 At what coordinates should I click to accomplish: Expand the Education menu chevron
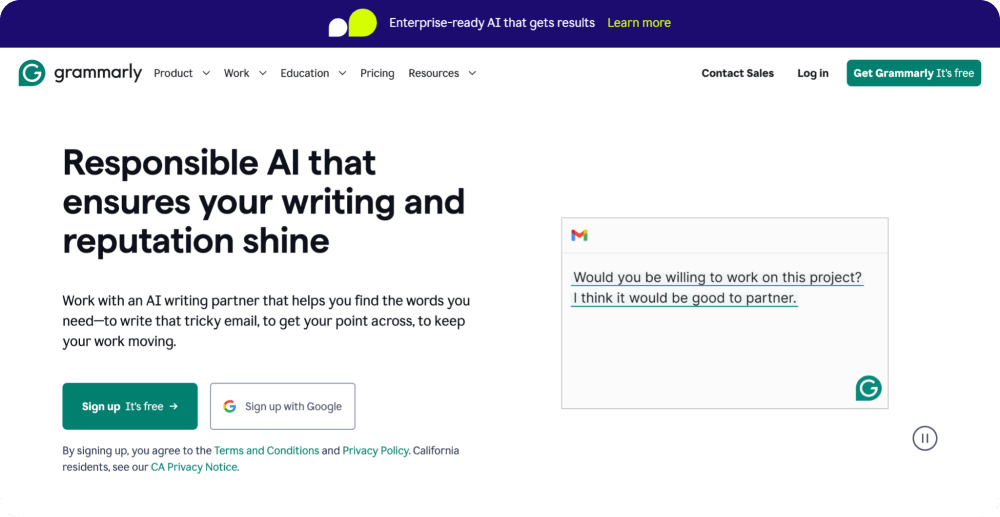[342, 73]
